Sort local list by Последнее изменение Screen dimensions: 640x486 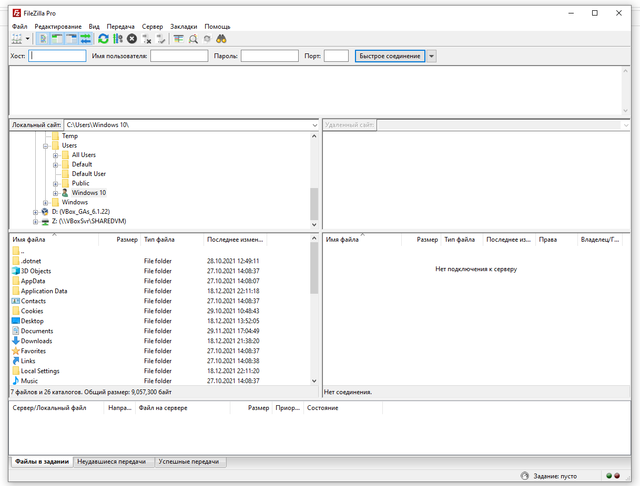click(235, 240)
